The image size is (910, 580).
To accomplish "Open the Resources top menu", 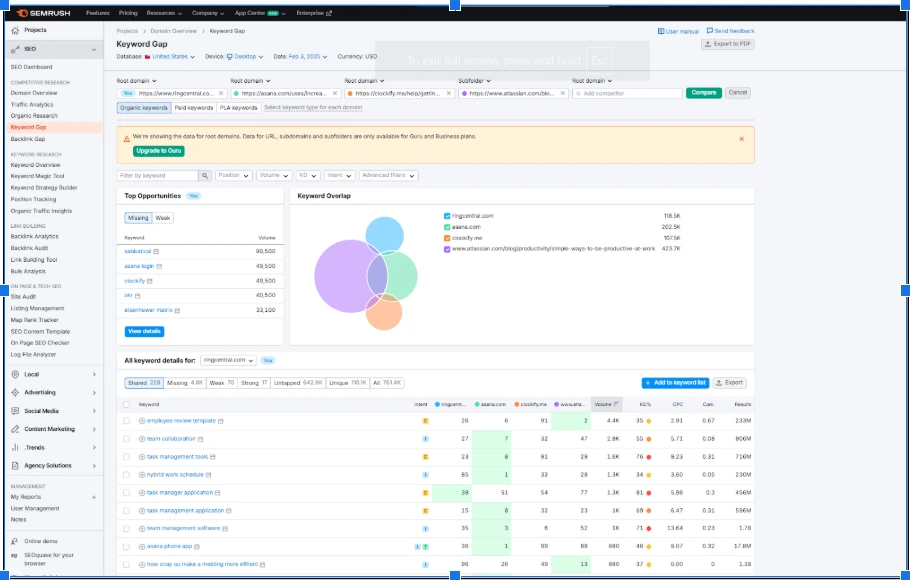I will (x=164, y=13).
